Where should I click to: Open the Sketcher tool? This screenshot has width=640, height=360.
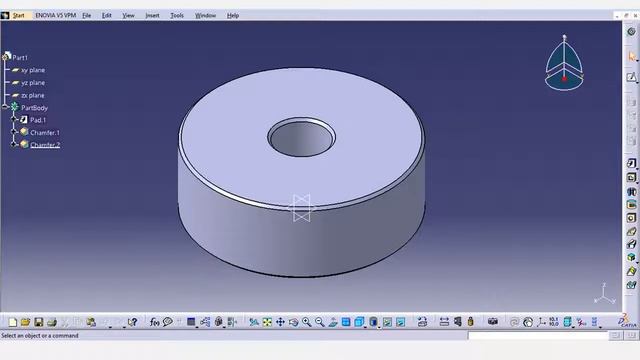click(x=631, y=77)
